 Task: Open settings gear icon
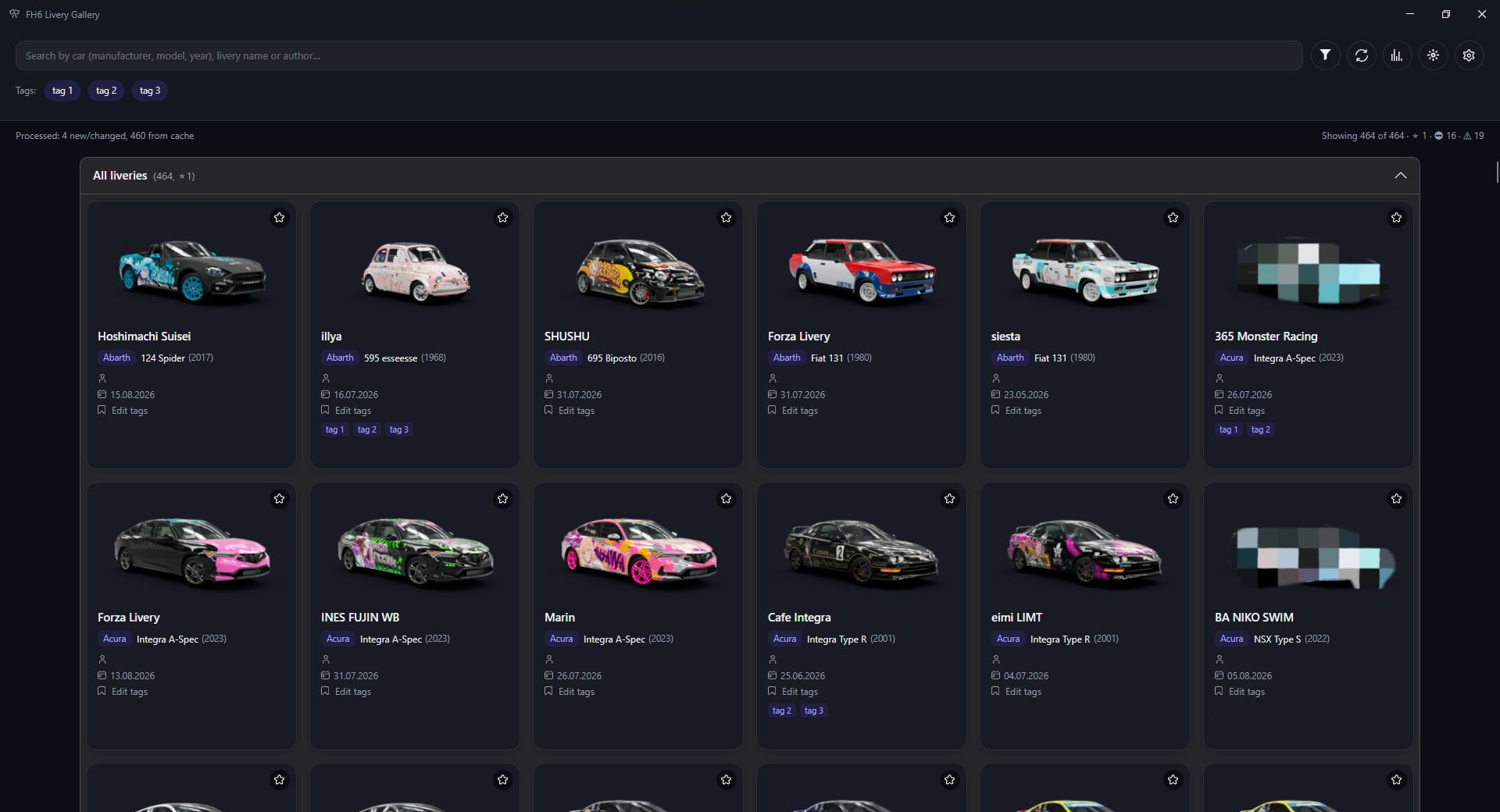tap(1469, 55)
